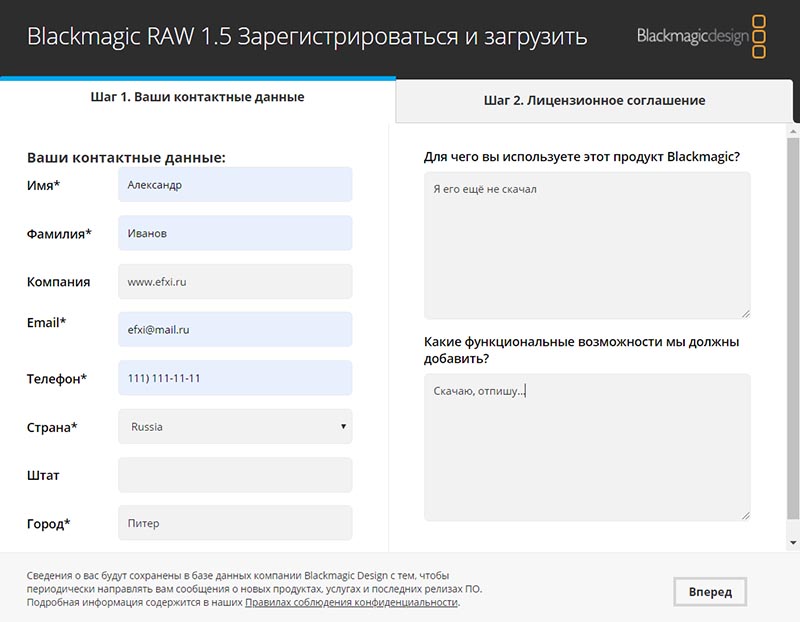Click the scrollbar down arrow
800x622 pixels.
(x=793, y=543)
